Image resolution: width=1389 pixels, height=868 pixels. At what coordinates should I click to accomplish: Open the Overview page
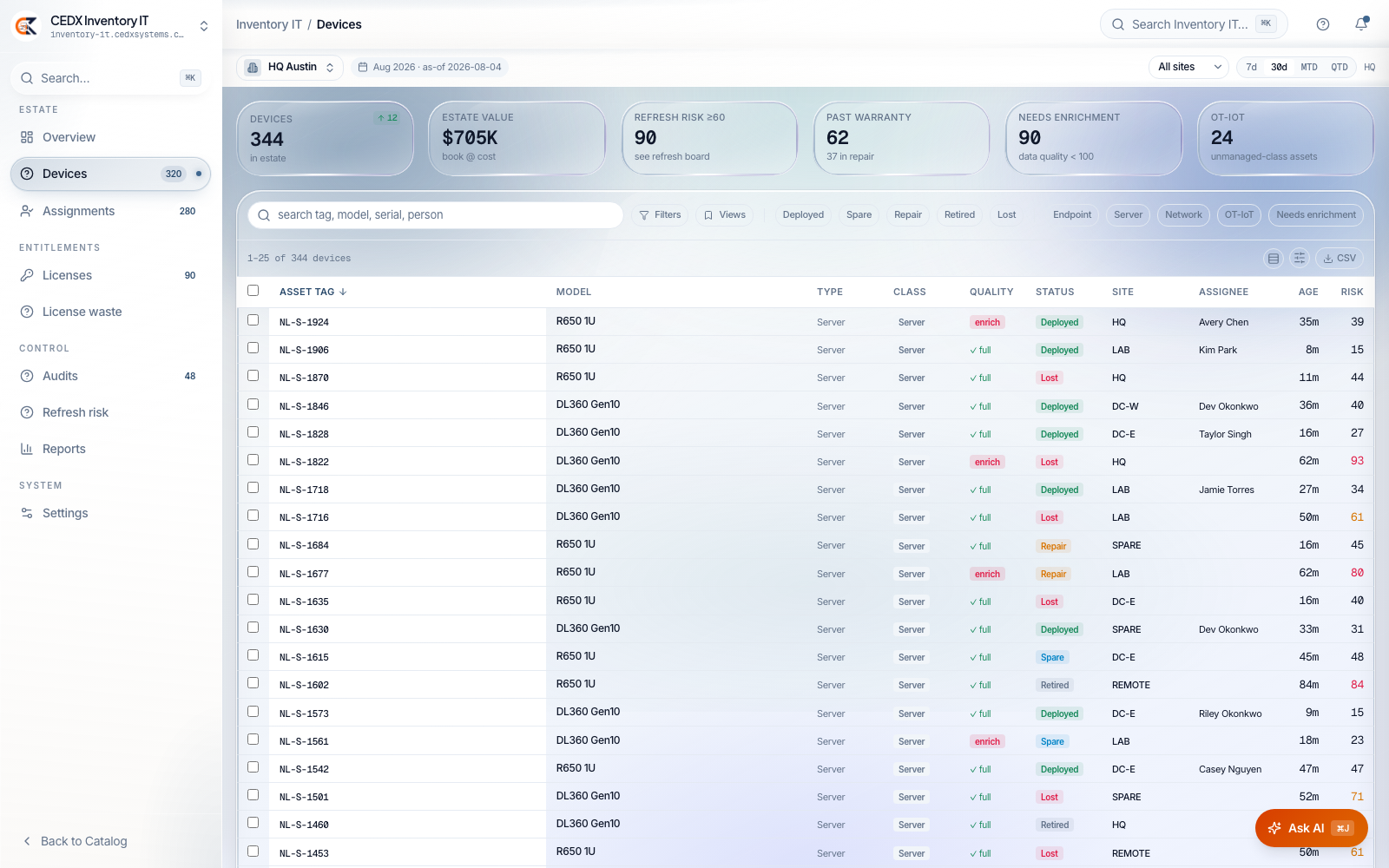(110, 137)
